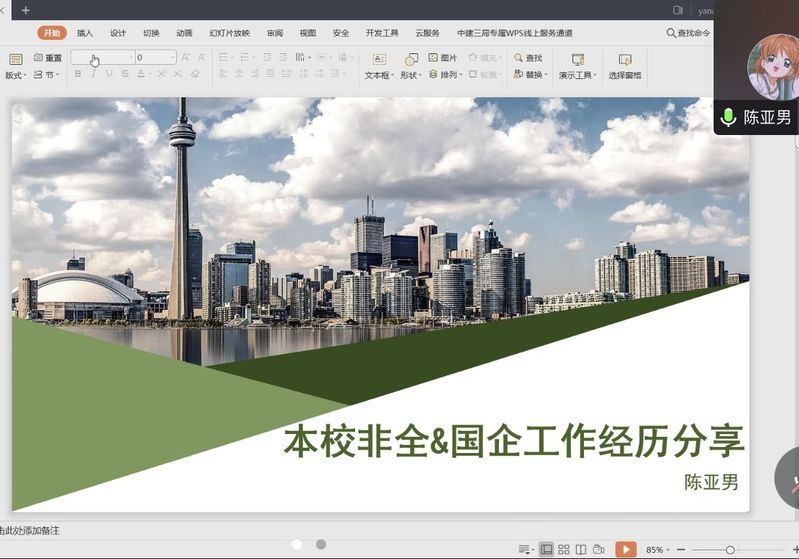Expand the 版式 layout dropdown
Image resolution: width=799 pixels, height=559 pixels.
coord(15,75)
